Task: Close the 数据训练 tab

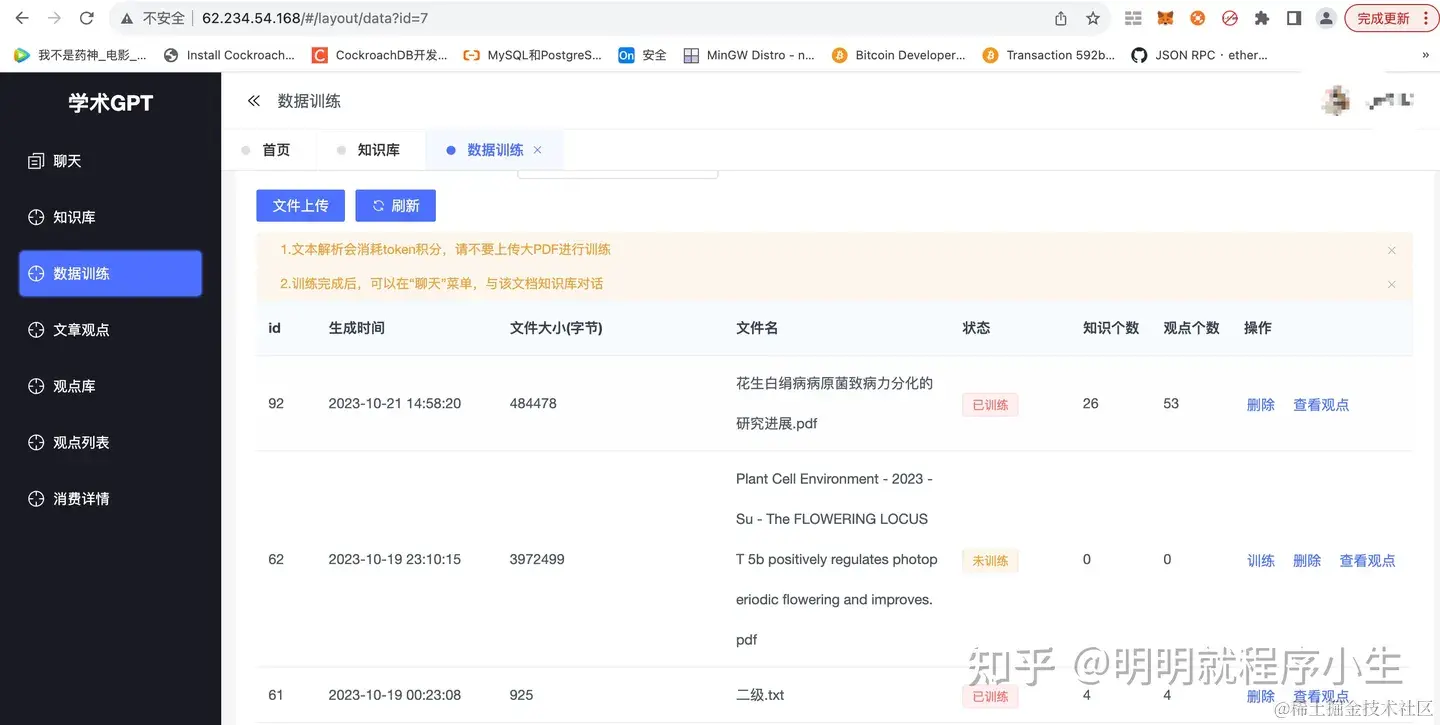Action: pyautogui.click(x=537, y=150)
